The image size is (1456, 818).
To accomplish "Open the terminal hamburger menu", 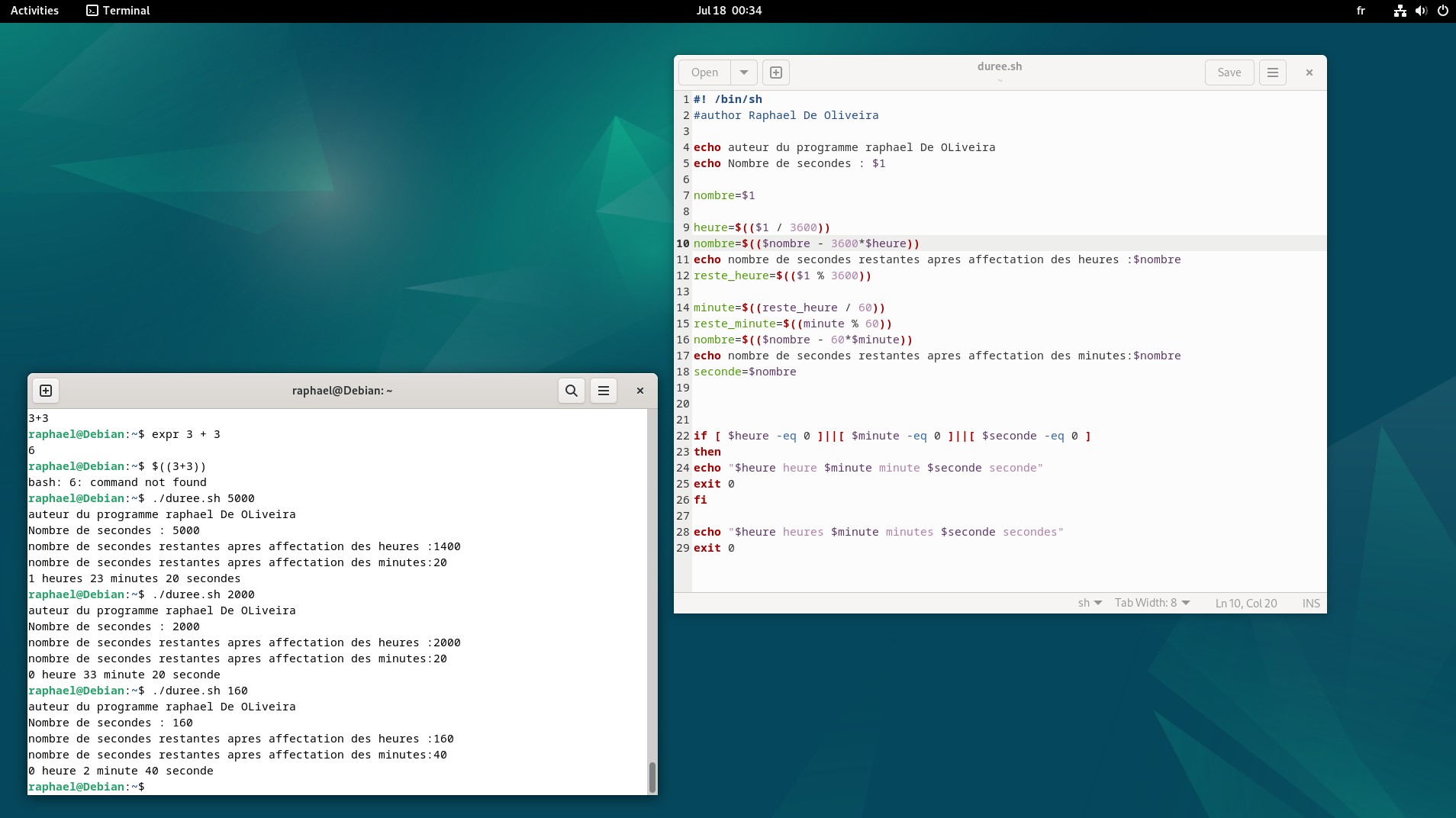I will coord(603,391).
